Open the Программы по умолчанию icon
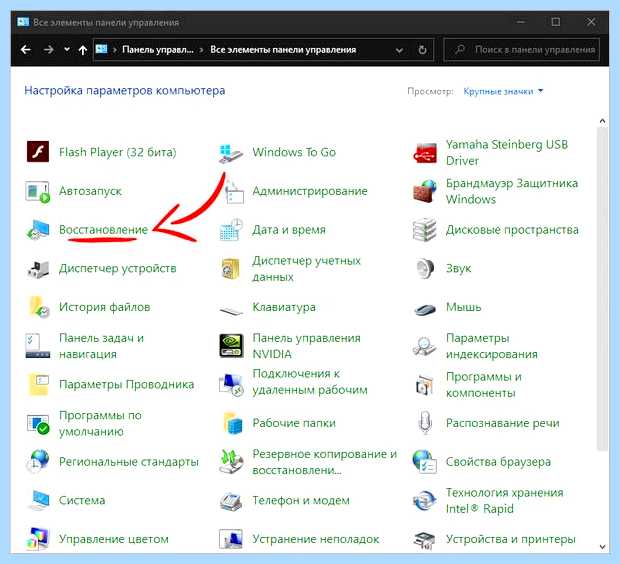This screenshot has width=620, height=564. [38, 423]
